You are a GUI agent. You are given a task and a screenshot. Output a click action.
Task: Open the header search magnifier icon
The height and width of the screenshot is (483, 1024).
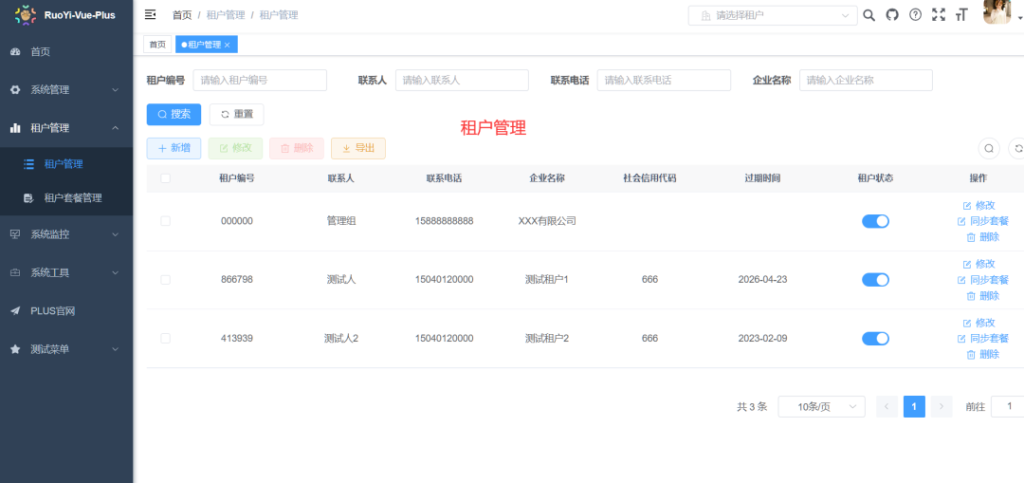click(869, 15)
